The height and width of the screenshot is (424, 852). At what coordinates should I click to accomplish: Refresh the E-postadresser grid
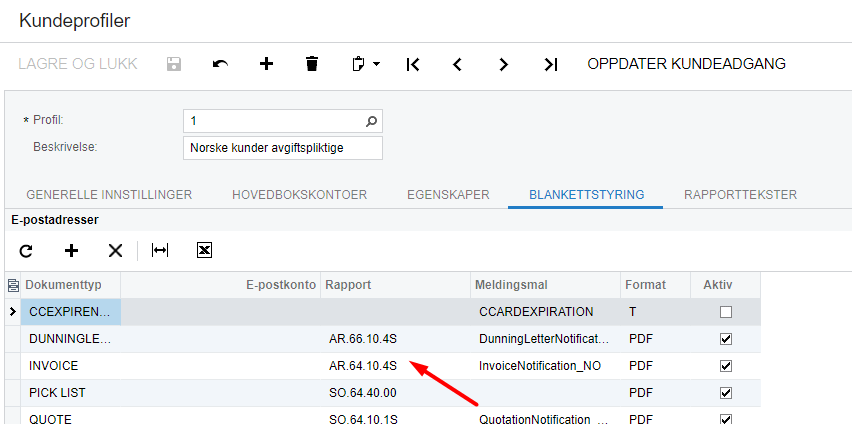point(26,251)
